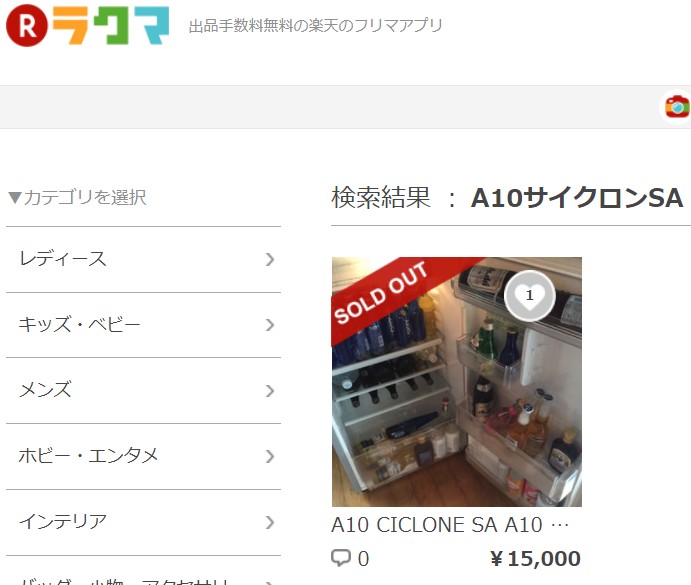Viewport: 691px width, 585px height.
Task: Click the ¥15,000 price label
Action: tap(535, 559)
